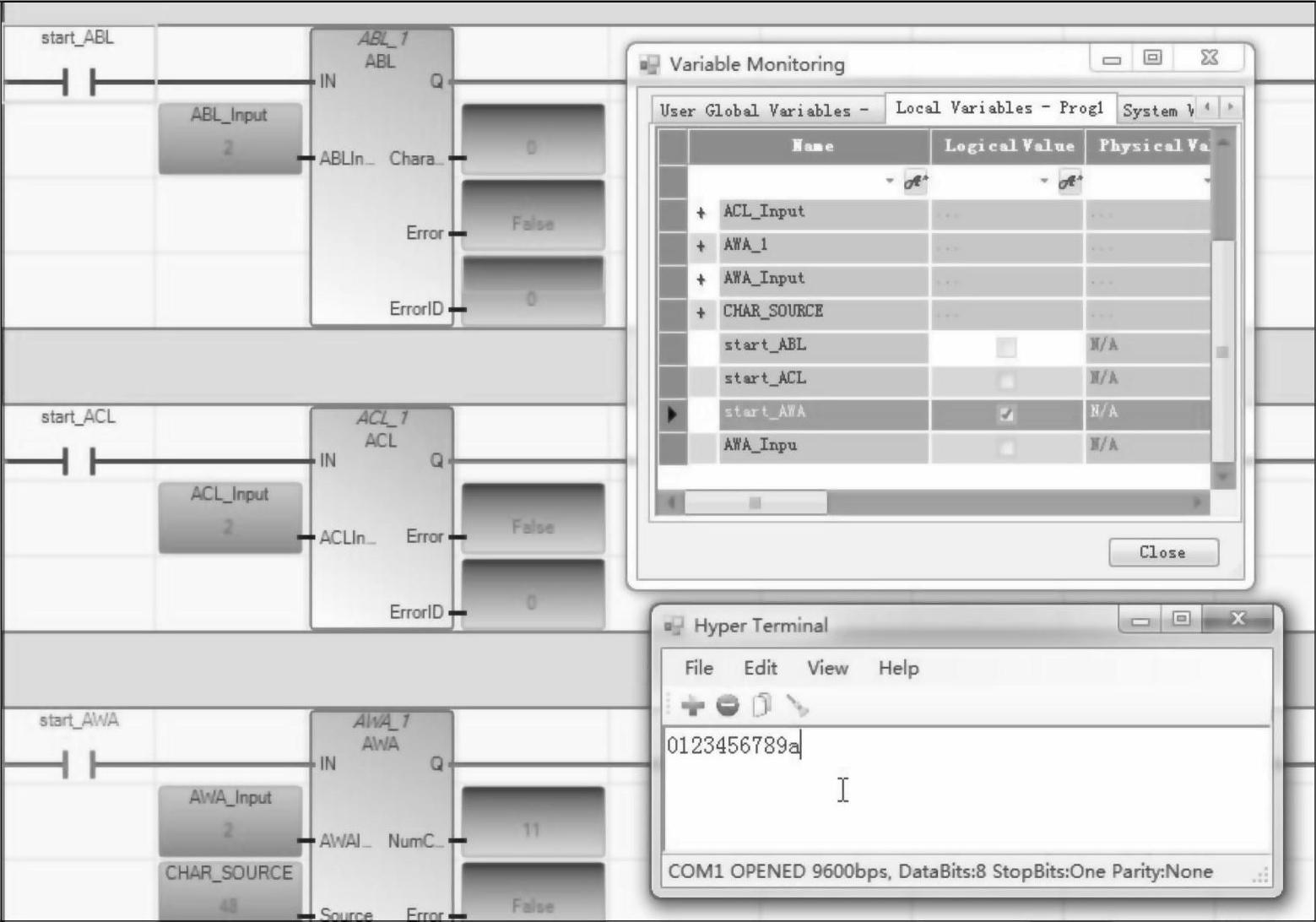The image size is (1316, 922).
Task: Click the Close button in Variable Monitoring
Action: pyautogui.click(x=1162, y=552)
